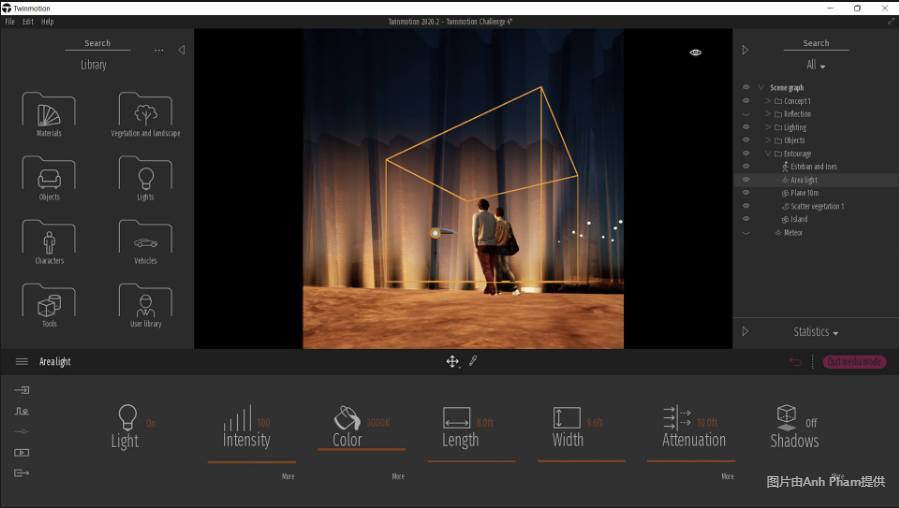Open the Characters library folder

[49, 241]
